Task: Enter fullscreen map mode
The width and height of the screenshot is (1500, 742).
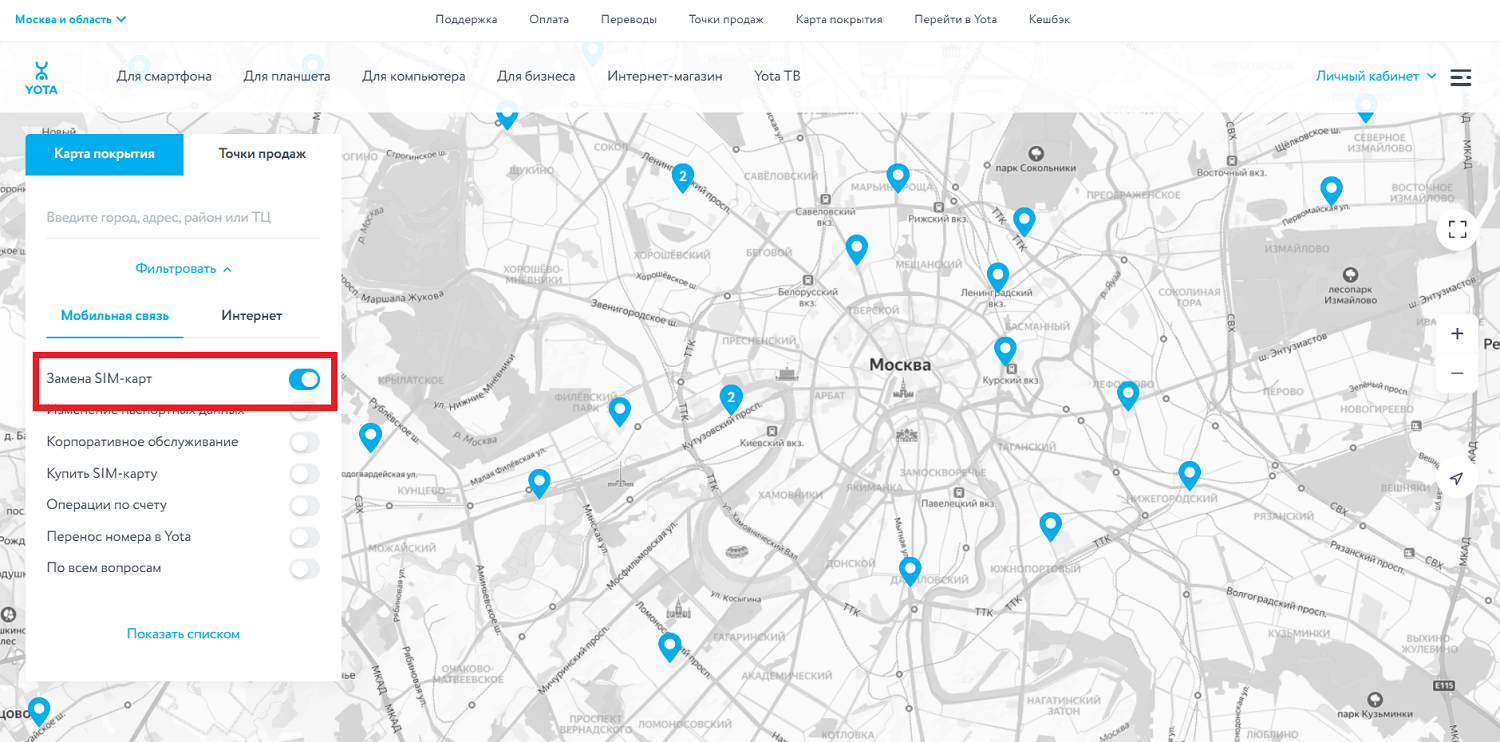Action: tap(1457, 230)
